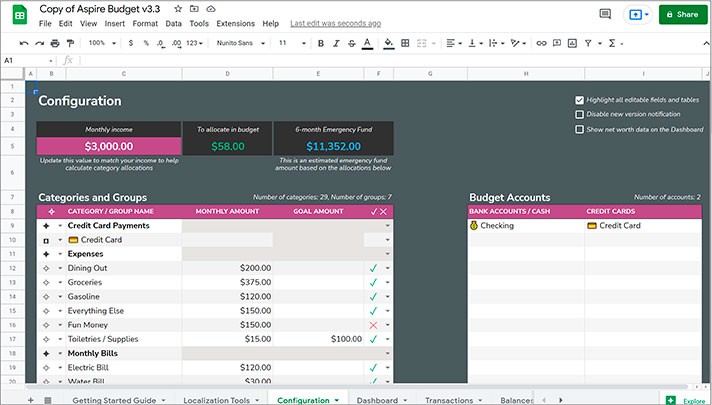Image resolution: width=712 pixels, height=405 pixels.
Task: Switch to the Transactions sheet tab
Action: (449, 400)
